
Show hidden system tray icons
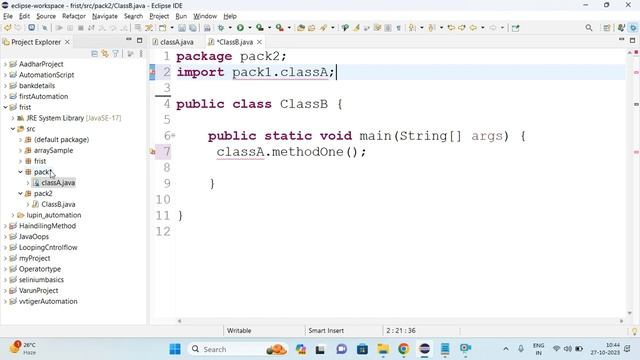tap(506, 349)
